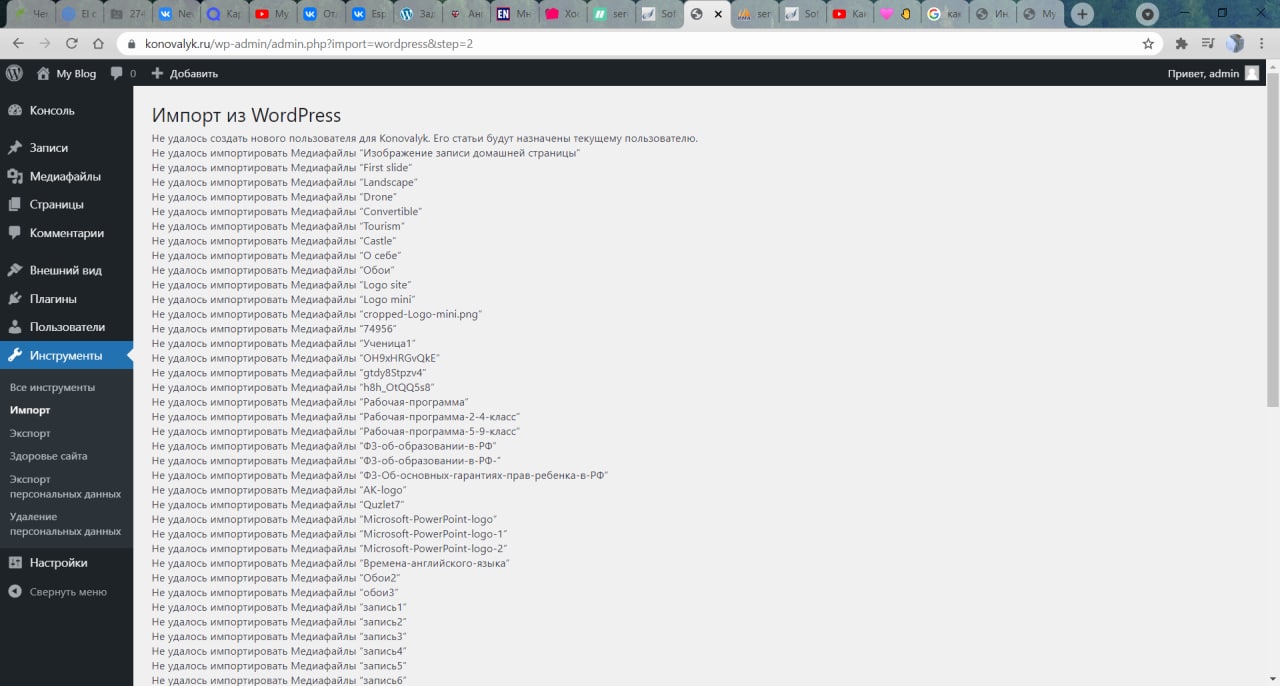1280x686 pixels.
Task: Click the line mentioning "cropped-Logo-mini.png"
Action: click(317, 314)
